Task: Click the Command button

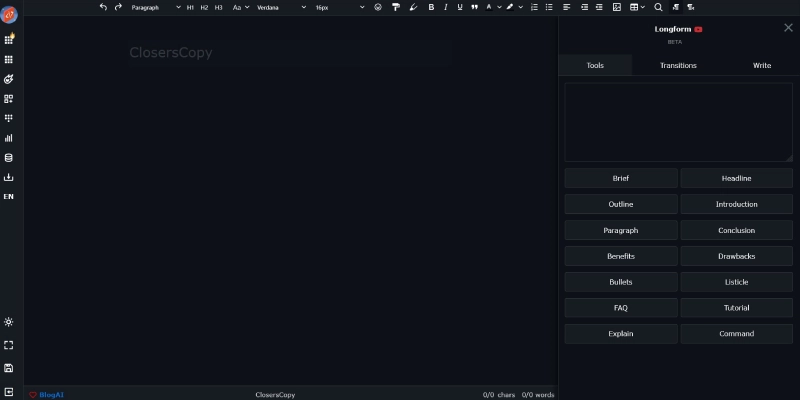Action: (737, 334)
